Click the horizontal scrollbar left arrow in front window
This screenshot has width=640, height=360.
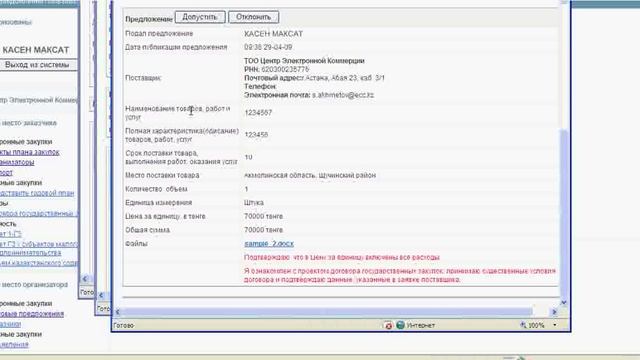[118, 312]
